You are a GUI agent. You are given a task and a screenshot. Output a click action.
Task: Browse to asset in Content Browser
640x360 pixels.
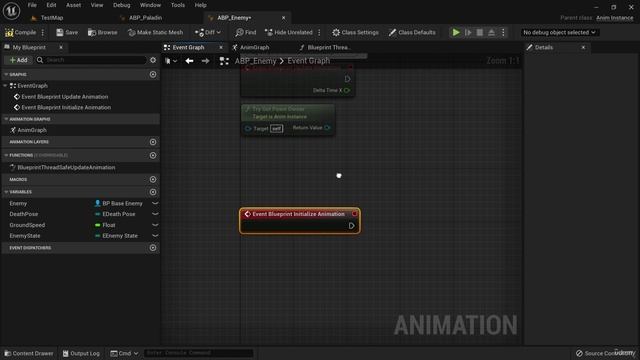click(x=102, y=32)
